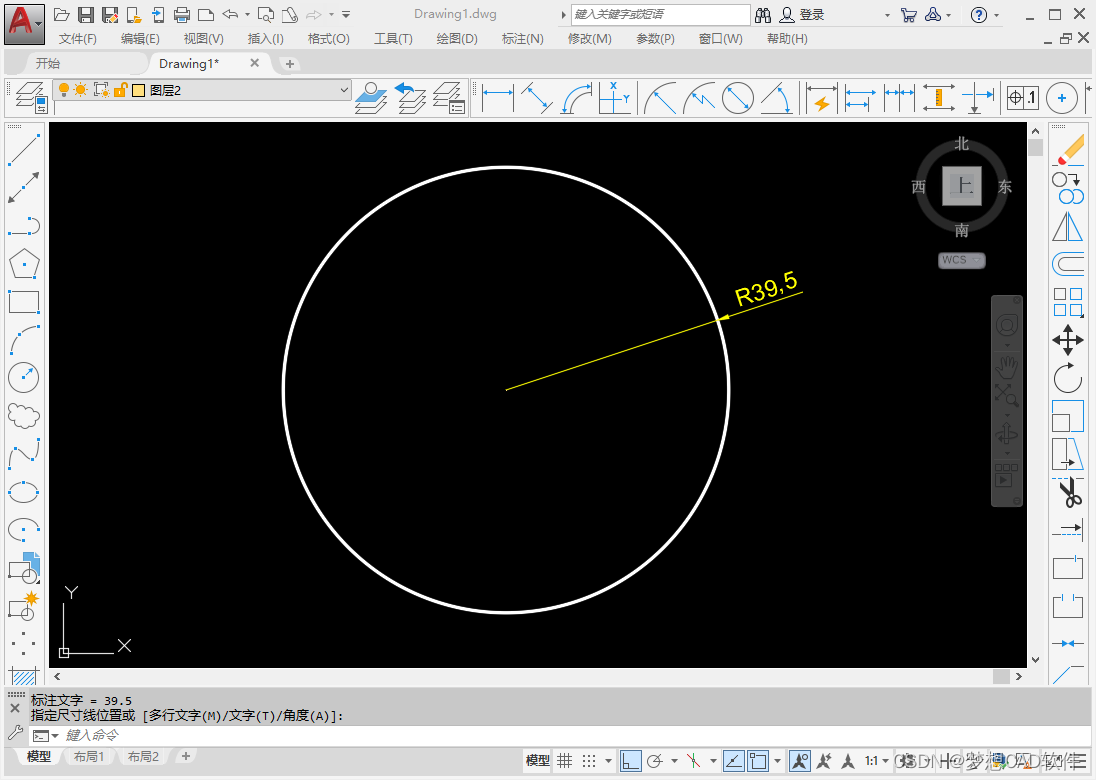Screen dimensions: 1096x780
Task: Click the Arc Length dimension icon
Action: pyautogui.click(x=577, y=98)
